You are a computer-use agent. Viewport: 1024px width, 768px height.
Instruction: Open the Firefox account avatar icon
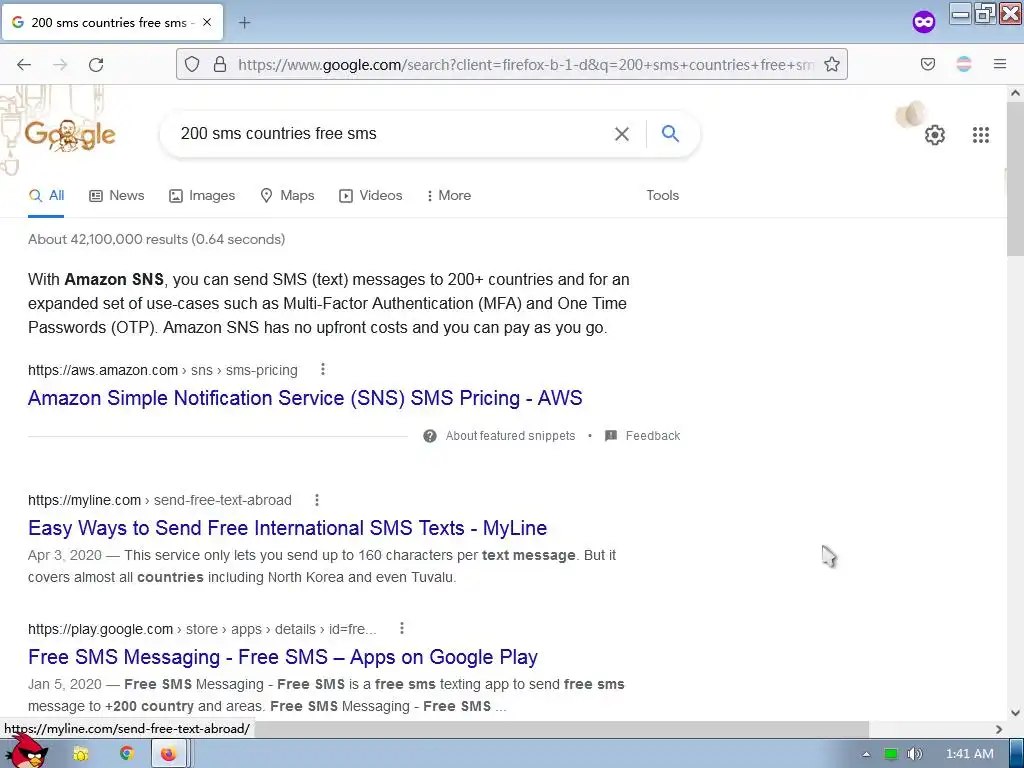pos(964,64)
